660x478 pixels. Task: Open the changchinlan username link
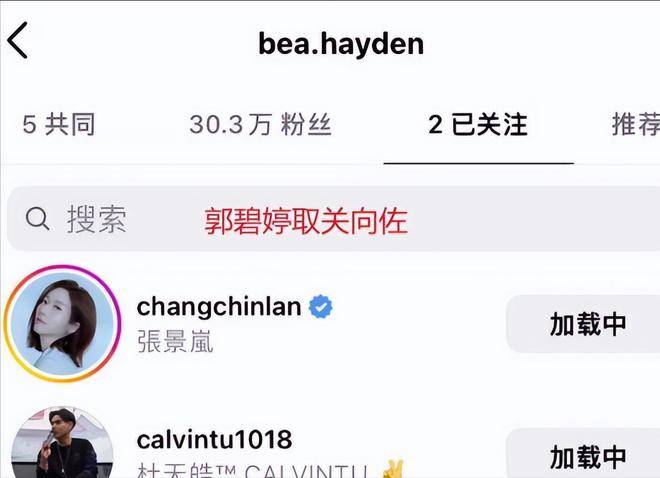(219, 307)
